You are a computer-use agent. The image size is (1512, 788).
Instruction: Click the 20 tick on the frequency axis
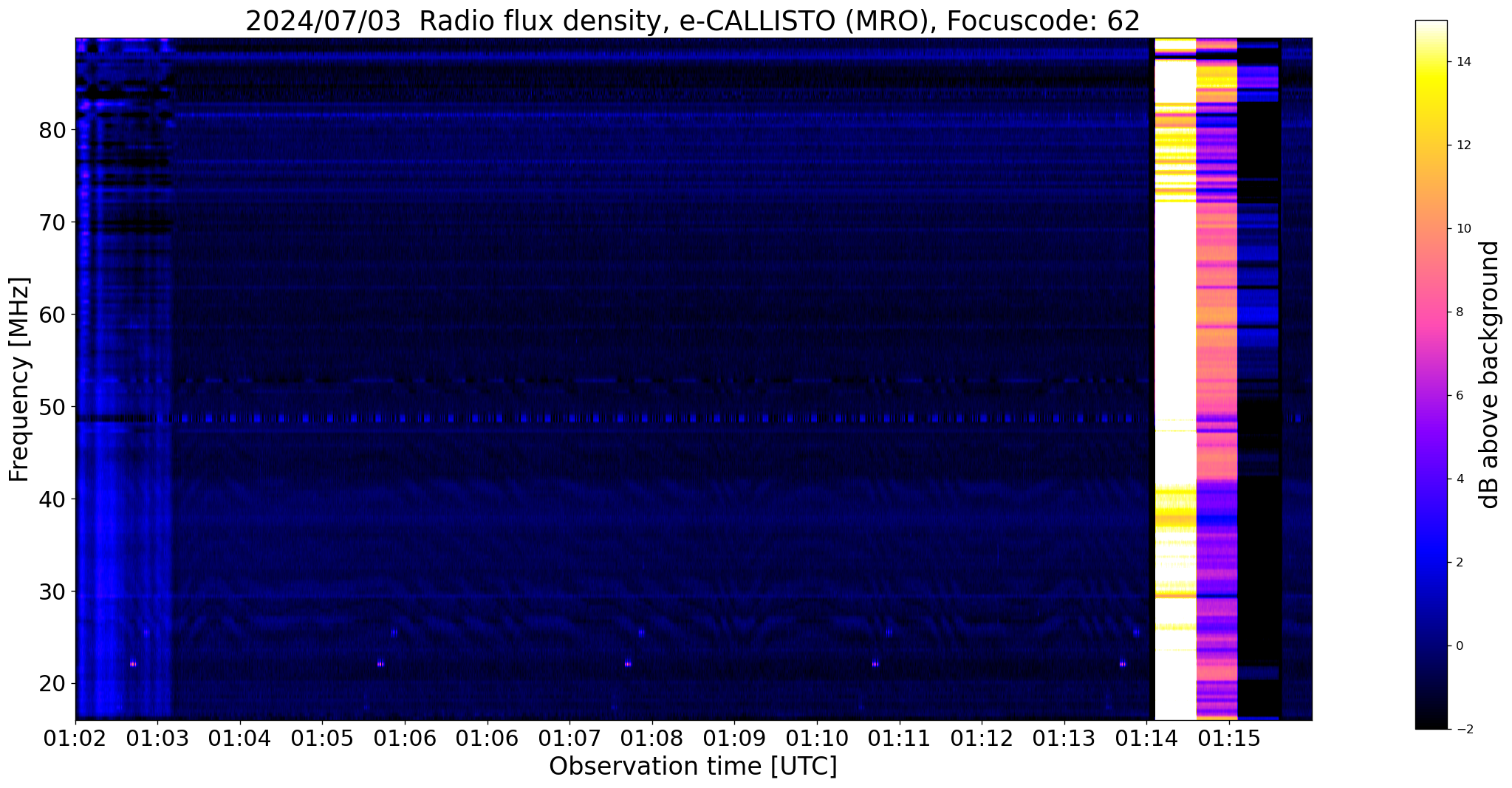tap(52, 684)
